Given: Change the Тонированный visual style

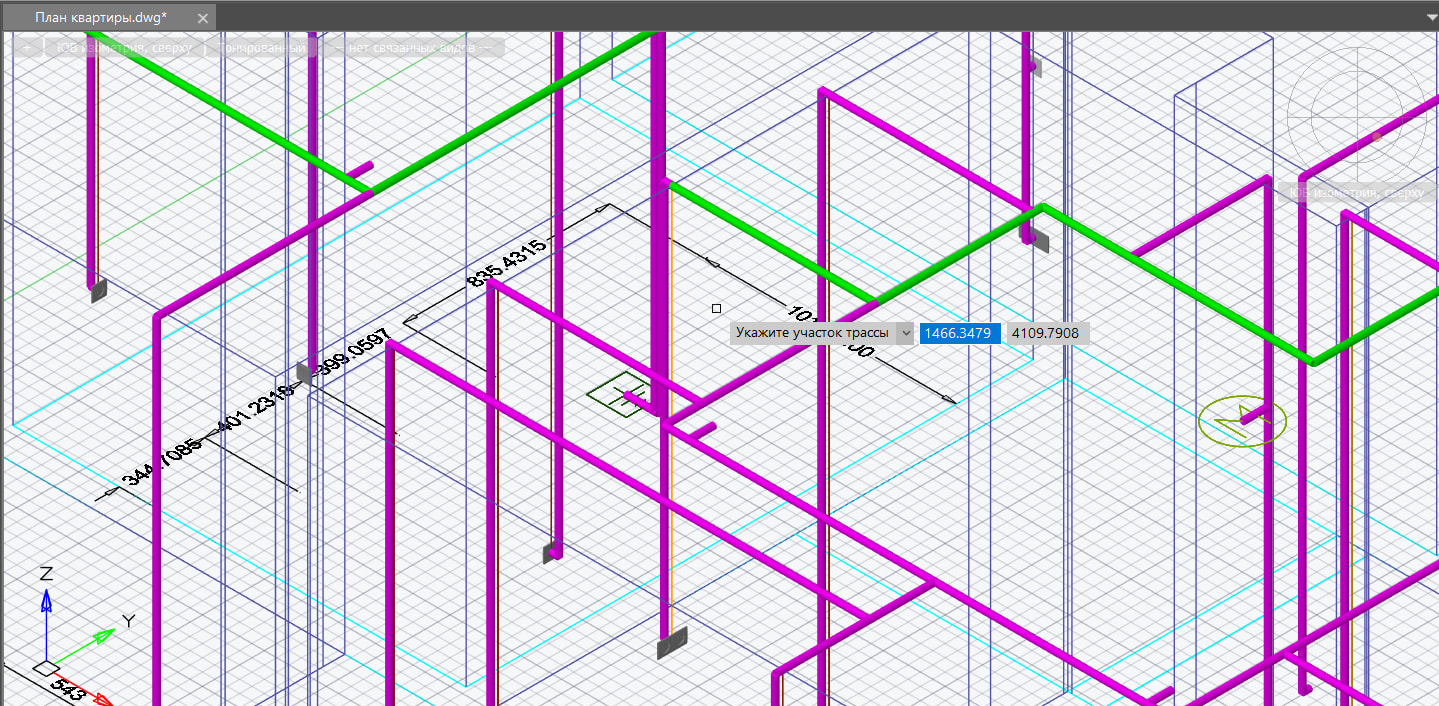Looking at the screenshot, I should point(260,47).
